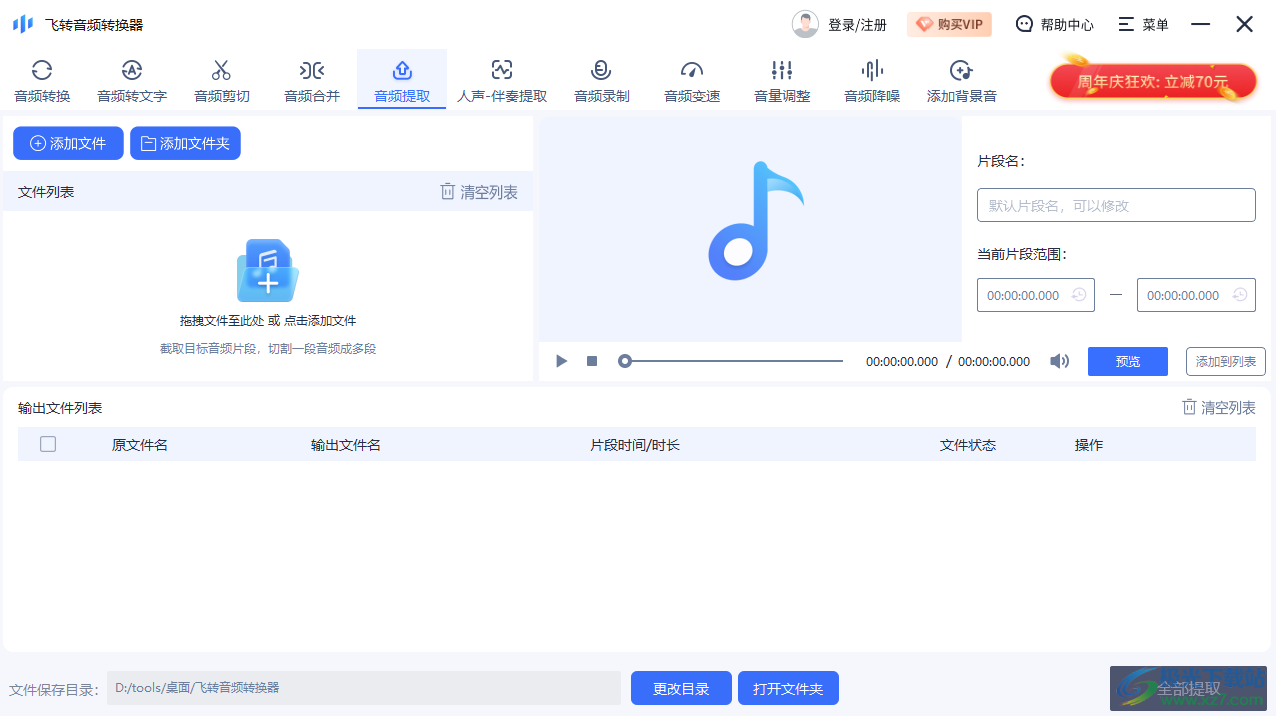
Task: Switch to the 音频合并 merge tool
Action: tap(311, 79)
